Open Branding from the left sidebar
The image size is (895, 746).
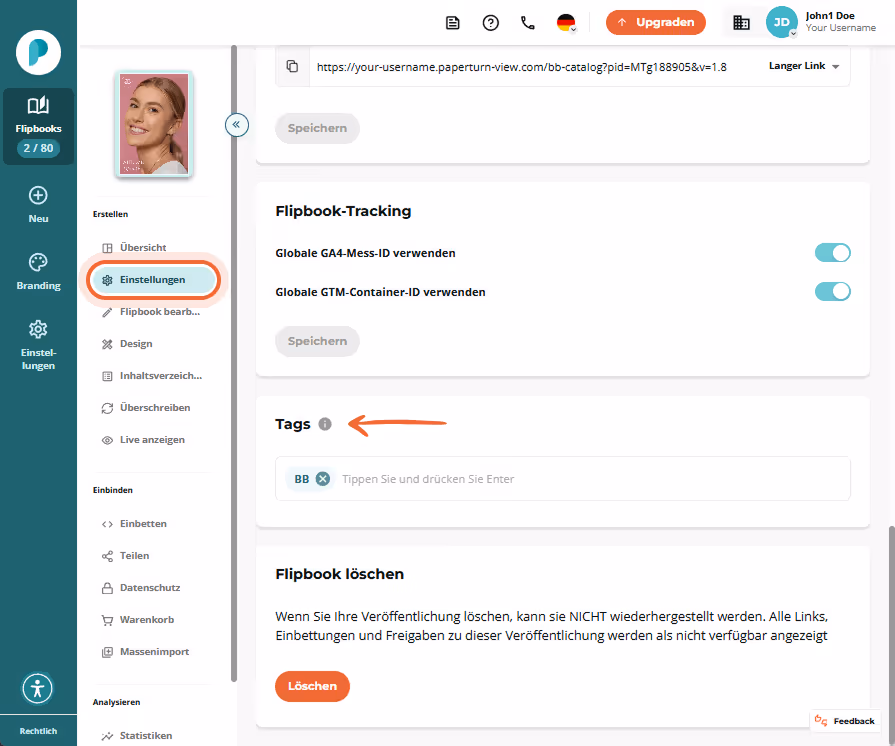pyautogui.click(x=38, y=272)
